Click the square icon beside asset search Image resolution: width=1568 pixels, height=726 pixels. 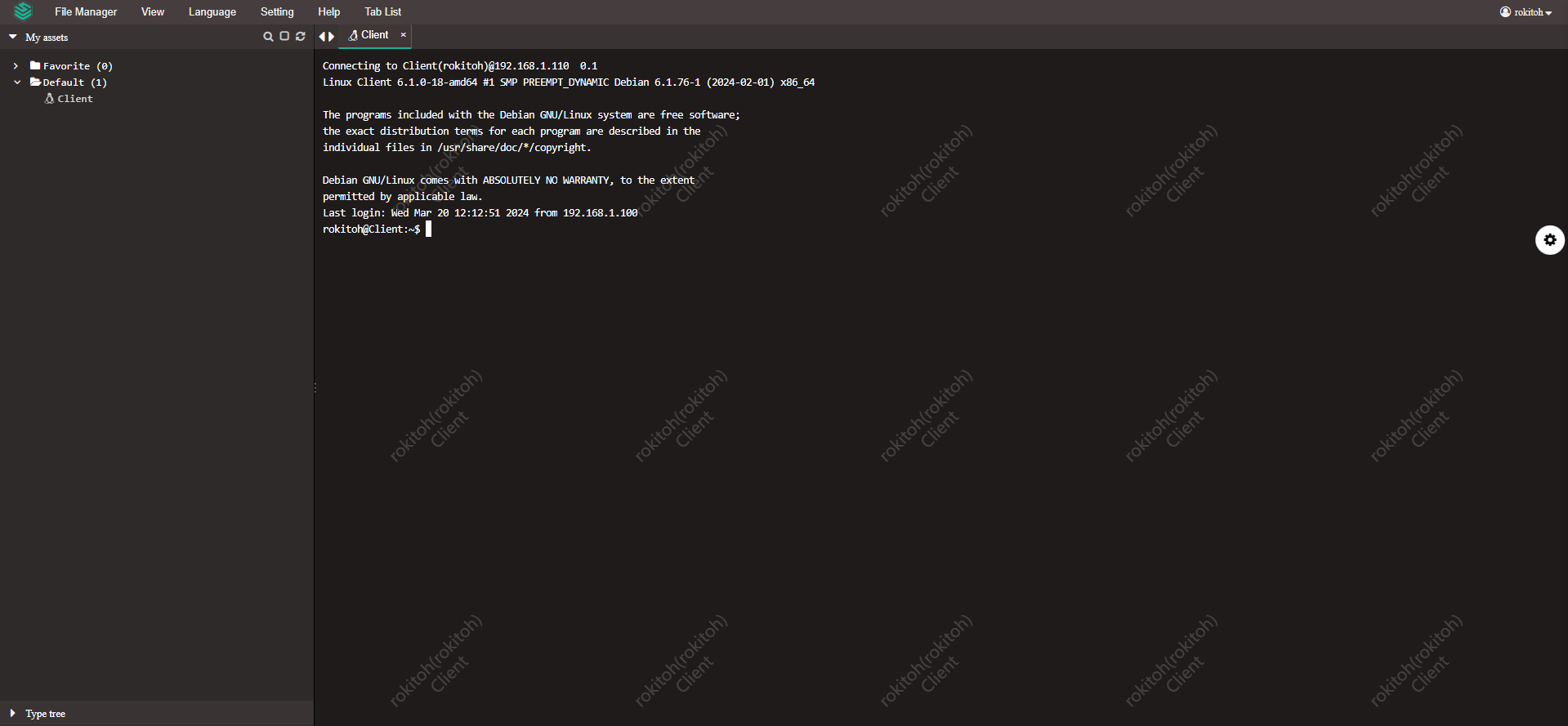pyautogui.click(x=284, y=37)
